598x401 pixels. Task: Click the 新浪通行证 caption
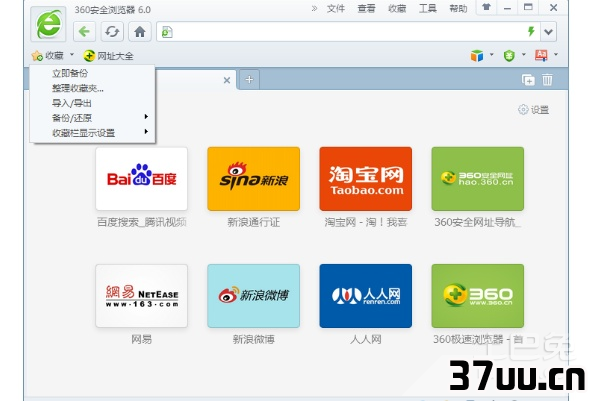pos(254,222)
